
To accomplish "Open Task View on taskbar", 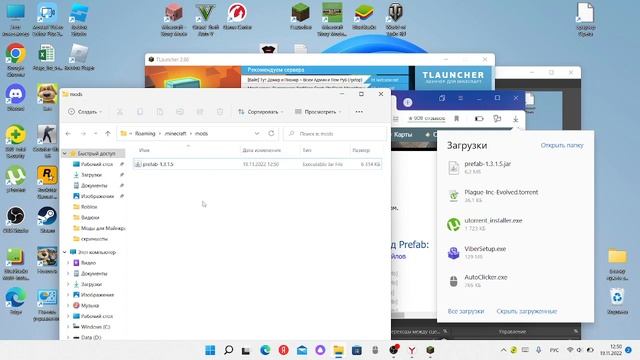I will [246, 350].
